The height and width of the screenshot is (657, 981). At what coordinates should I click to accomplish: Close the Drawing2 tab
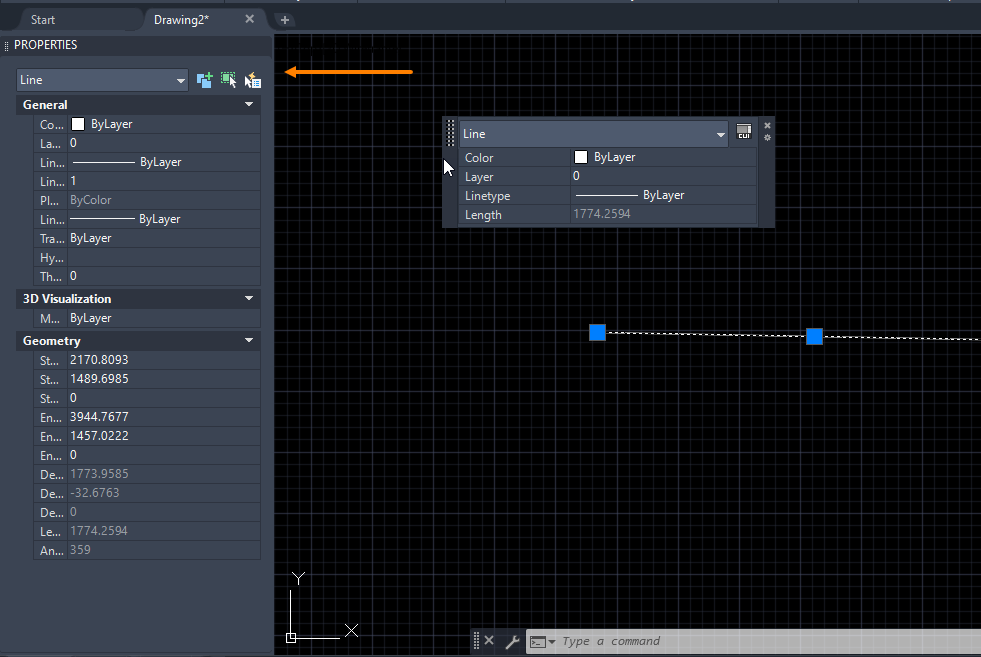tap(250, 19)
